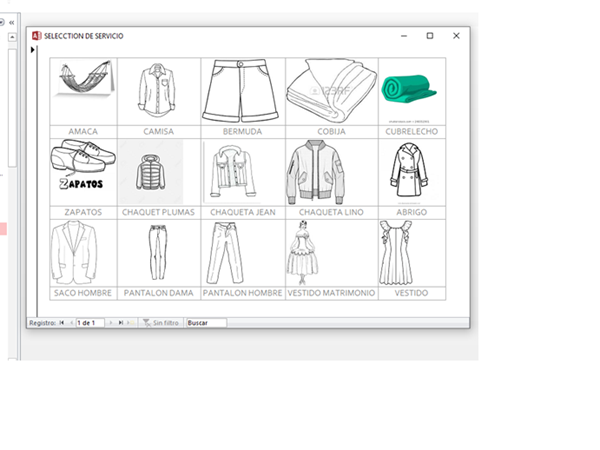Toggle the Sin filtro filter indicator
This screenshot has height=450, width=600.
(161, 323)
